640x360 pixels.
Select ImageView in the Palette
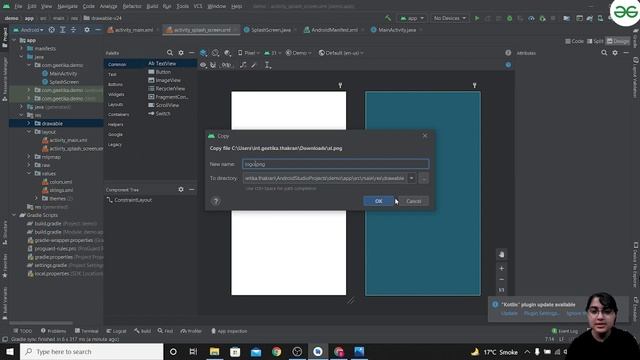tap(164, 80)
